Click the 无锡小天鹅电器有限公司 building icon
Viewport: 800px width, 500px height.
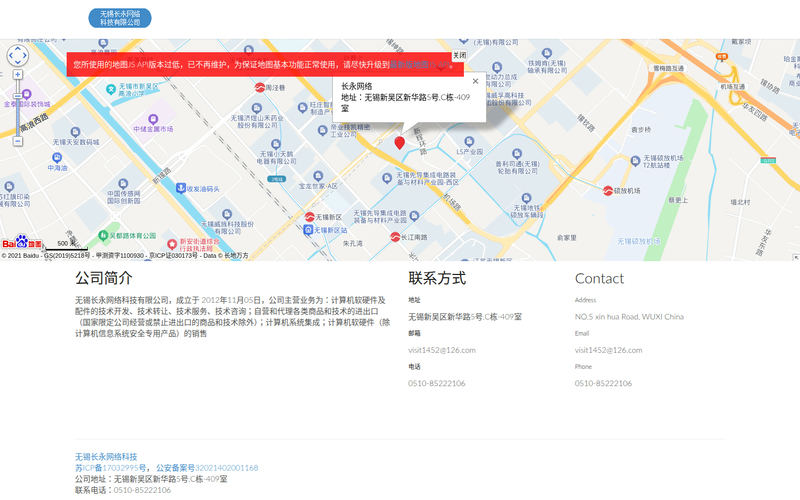[x=276, y=144]
